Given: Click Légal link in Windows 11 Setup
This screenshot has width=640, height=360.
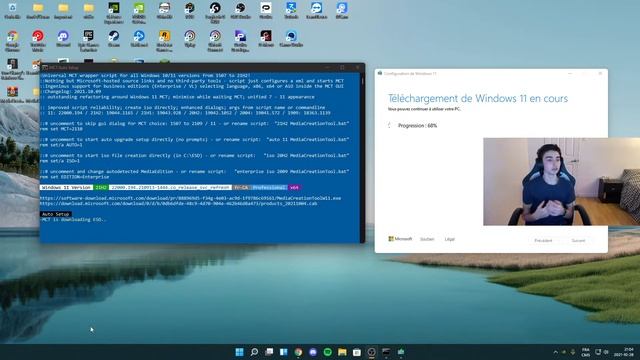Looking at the screenshot, I should pos(449,239).
